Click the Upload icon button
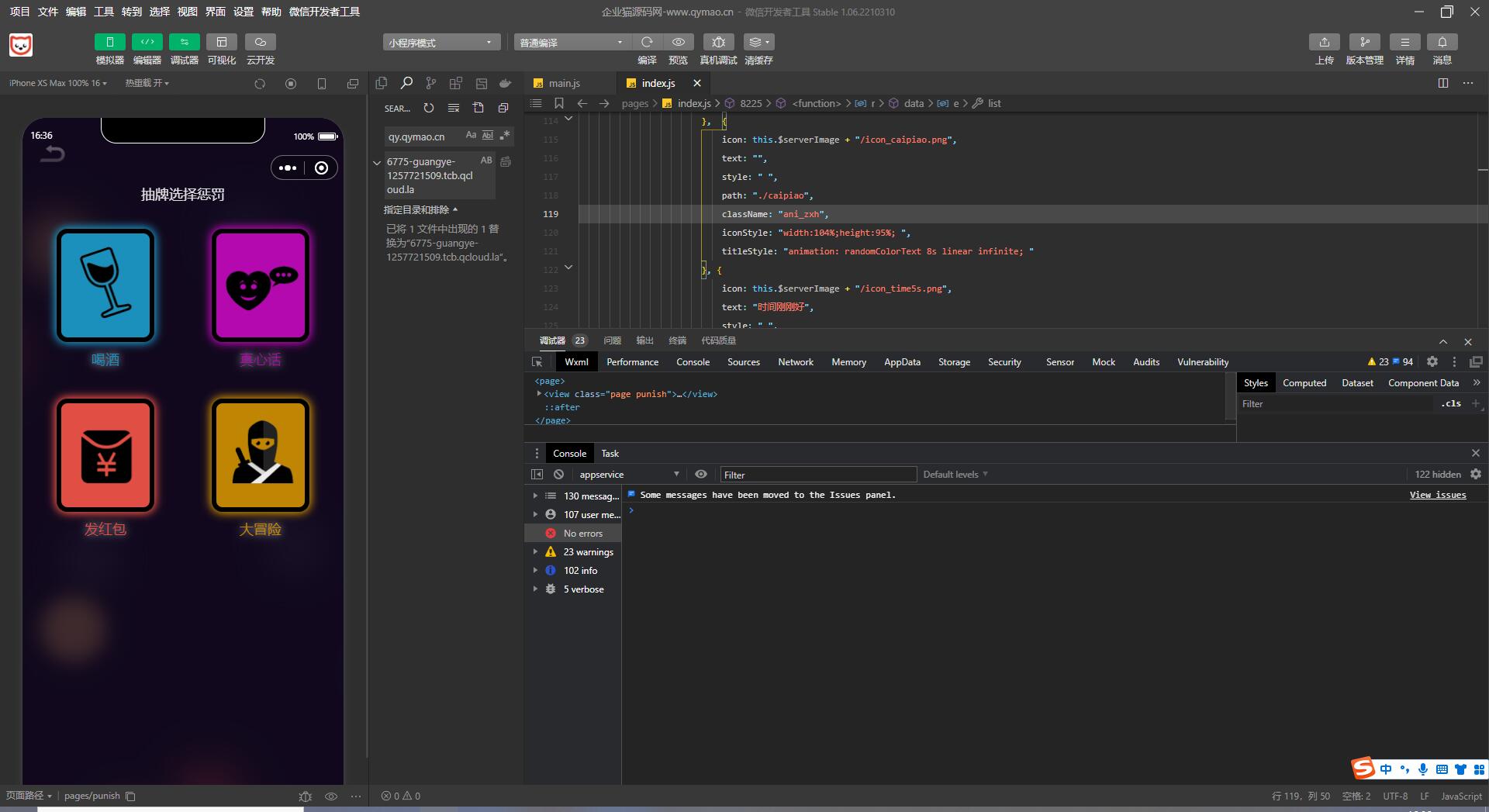1489x812 pixels. pos(1324,42)
